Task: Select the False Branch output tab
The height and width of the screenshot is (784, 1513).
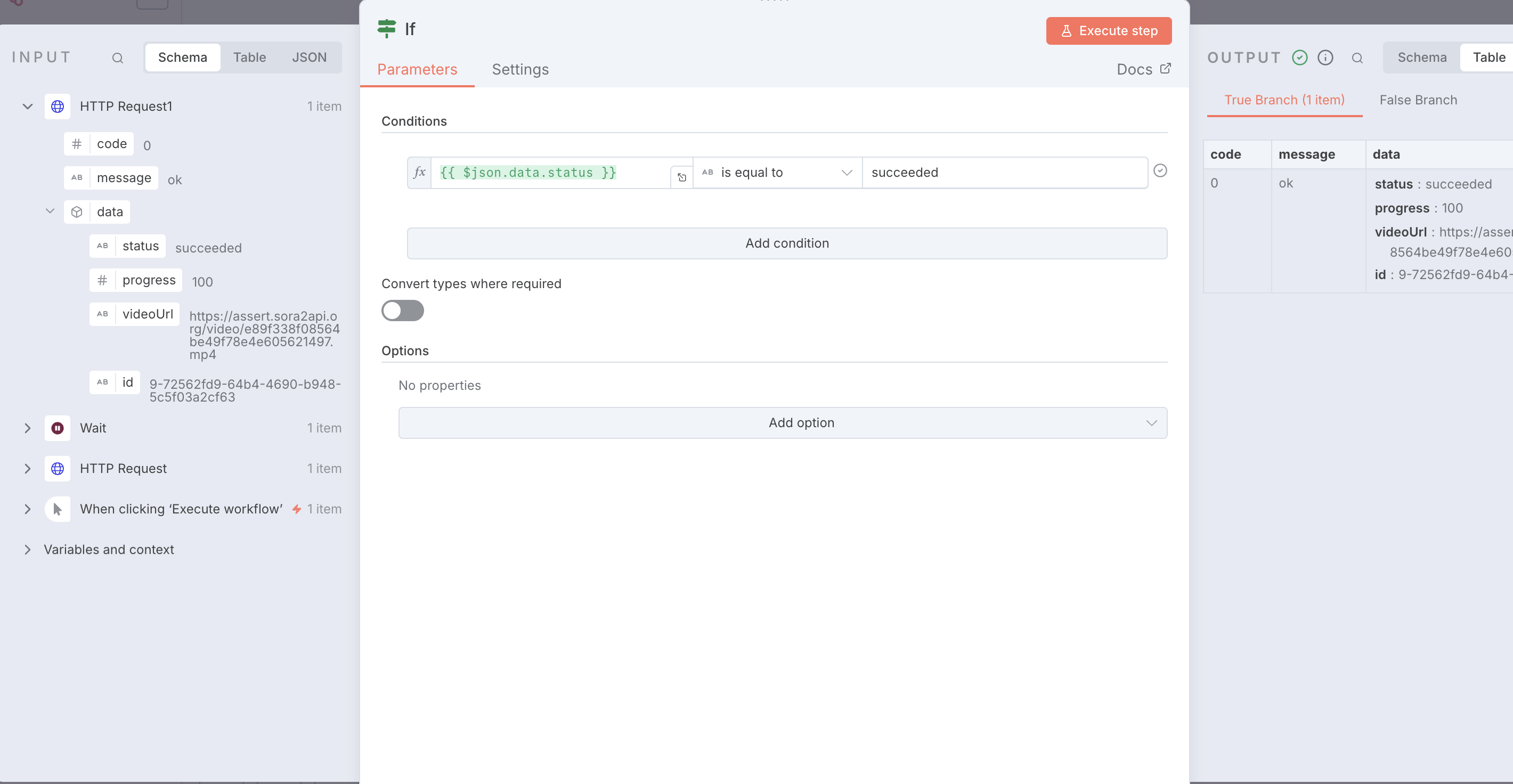Action: click(1418, 100)
